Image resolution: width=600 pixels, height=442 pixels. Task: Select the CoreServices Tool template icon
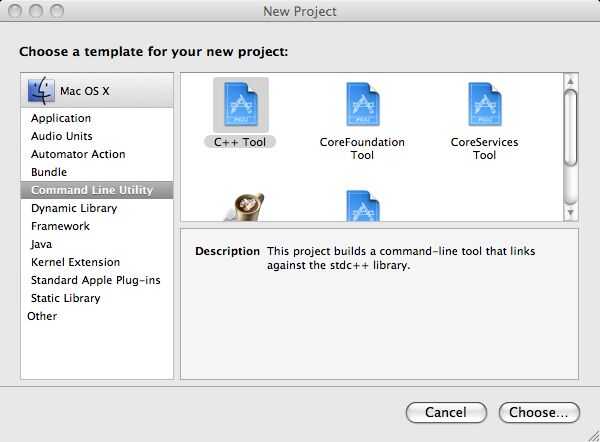coord(484,105)
